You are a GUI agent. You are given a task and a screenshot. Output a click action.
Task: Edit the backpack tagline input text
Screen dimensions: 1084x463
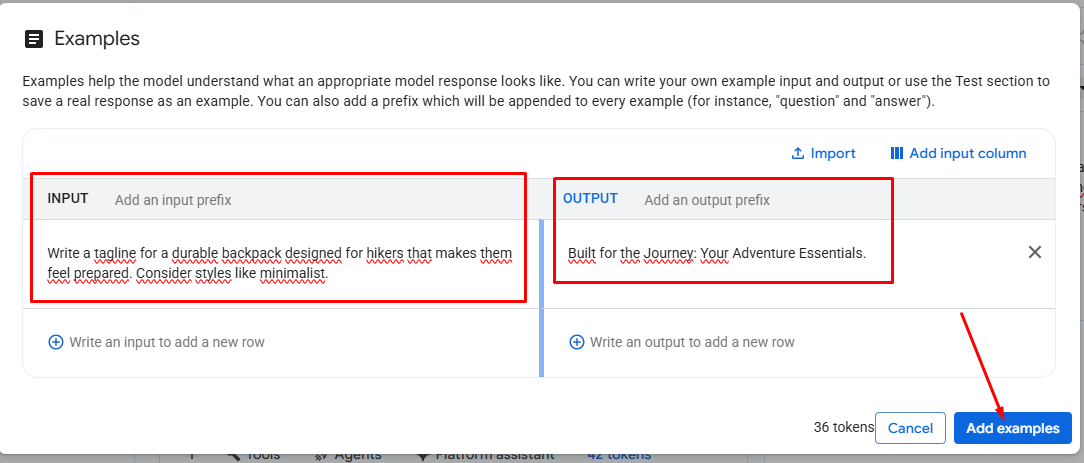[280, 263]
